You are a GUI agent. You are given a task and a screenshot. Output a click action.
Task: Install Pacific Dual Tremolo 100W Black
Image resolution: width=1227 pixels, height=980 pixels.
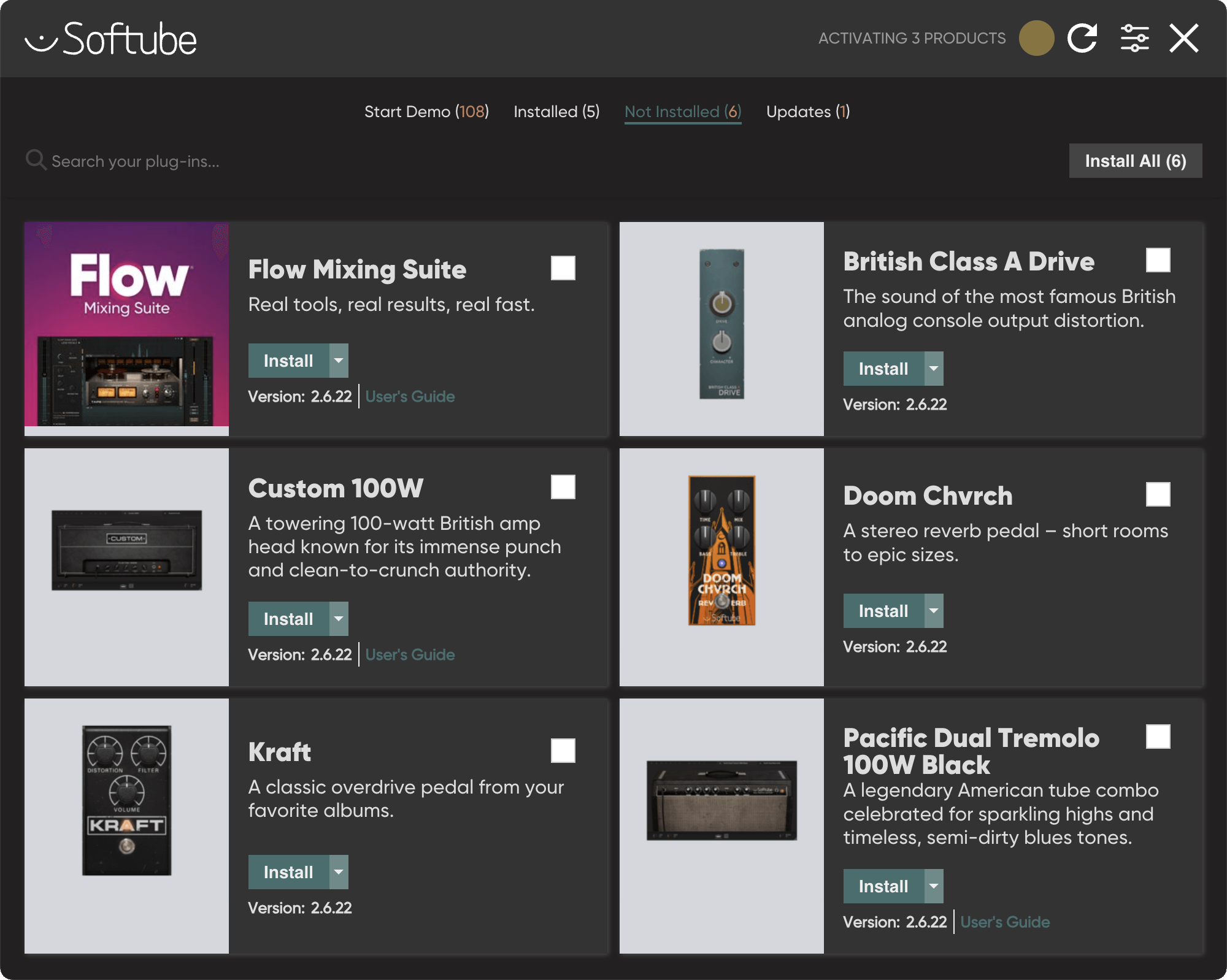coord(883,886)
